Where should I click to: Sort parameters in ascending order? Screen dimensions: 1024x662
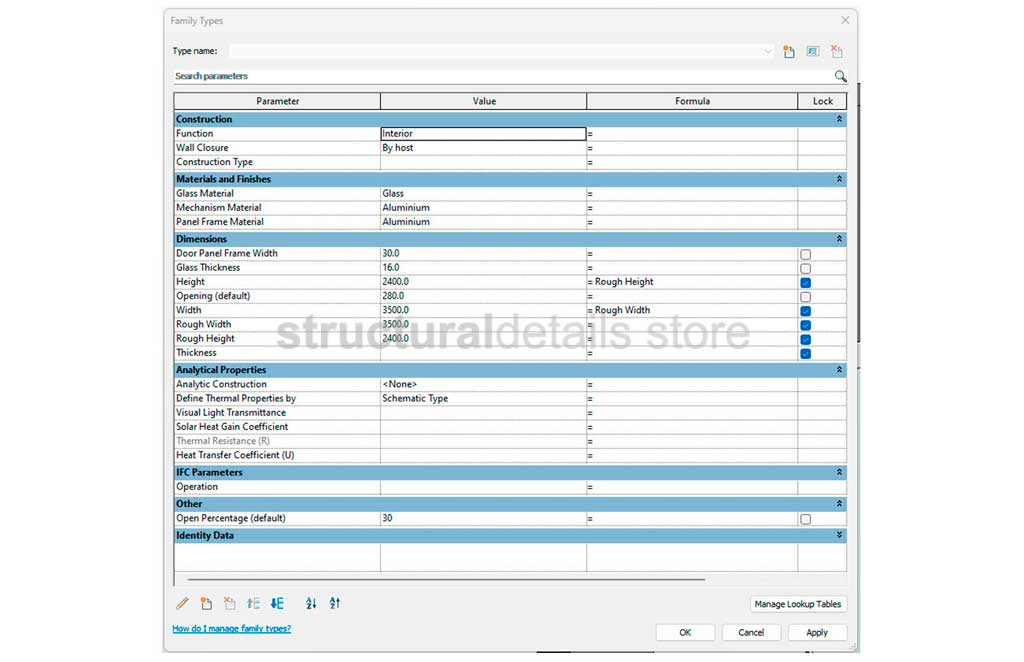click(x=311, y=603)
